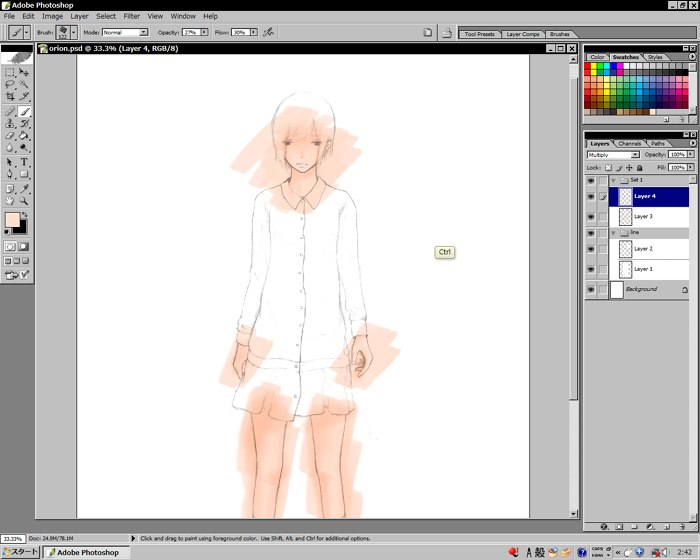Screen dimensions: 700x560
Task: Select the Lasso tool
Action: click(x=10, y=85)
